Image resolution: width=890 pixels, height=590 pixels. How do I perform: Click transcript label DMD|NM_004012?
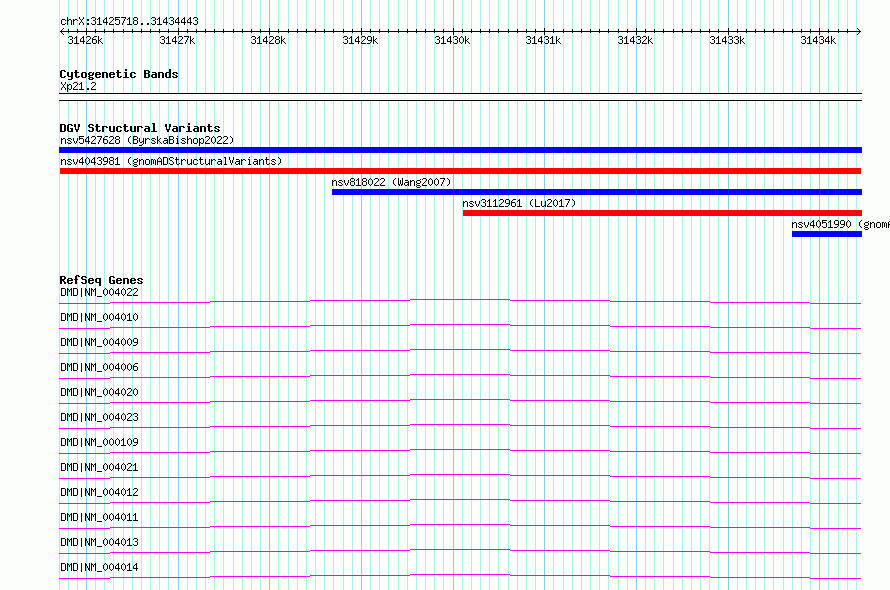(x=99, y=492)
